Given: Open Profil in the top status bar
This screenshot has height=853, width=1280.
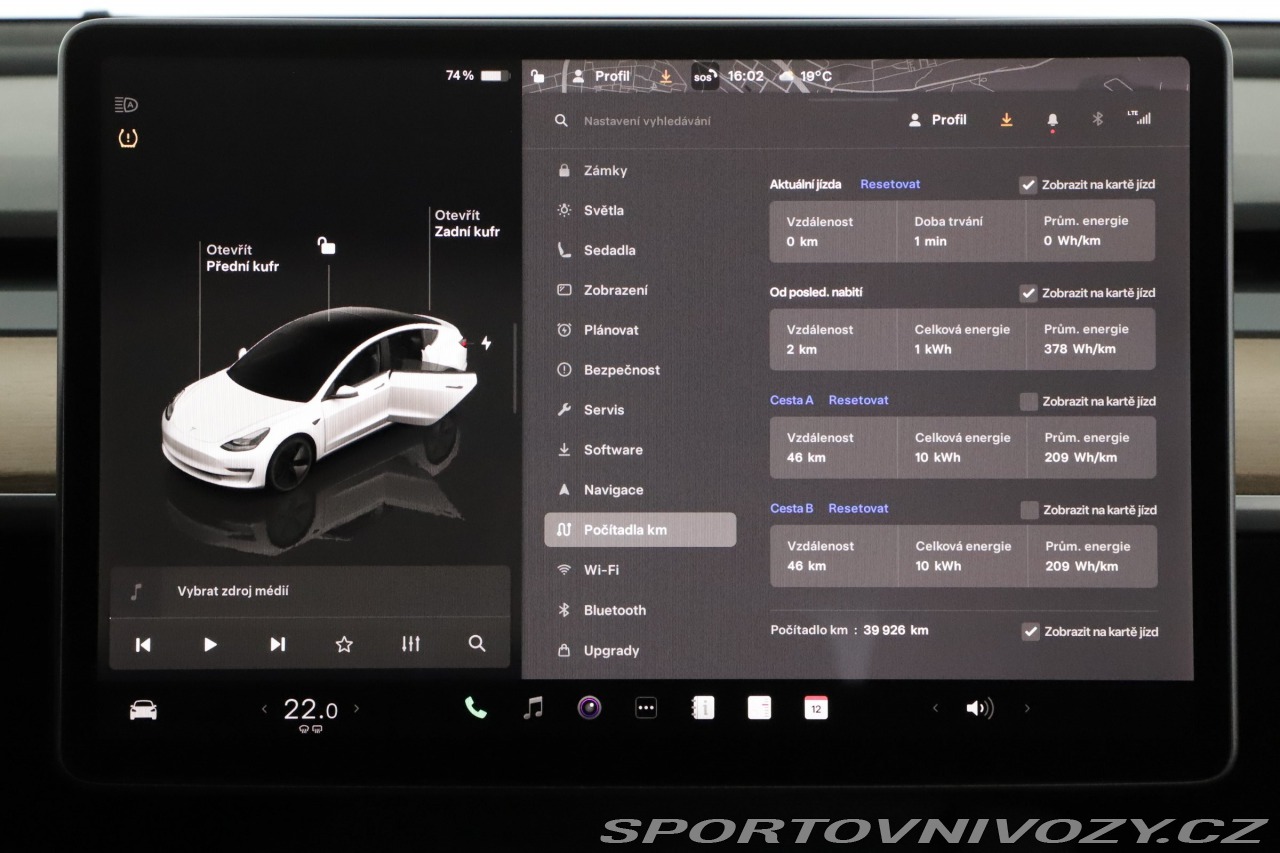Looking at the screenshot, I should pos(601,76).
